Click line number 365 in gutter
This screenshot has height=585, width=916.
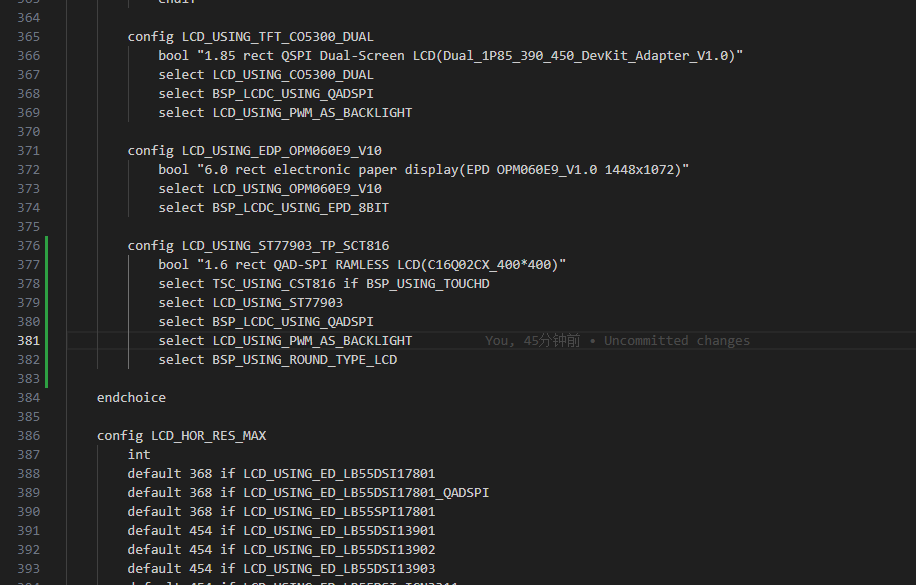pyautogui.click(x=28, y=37)
